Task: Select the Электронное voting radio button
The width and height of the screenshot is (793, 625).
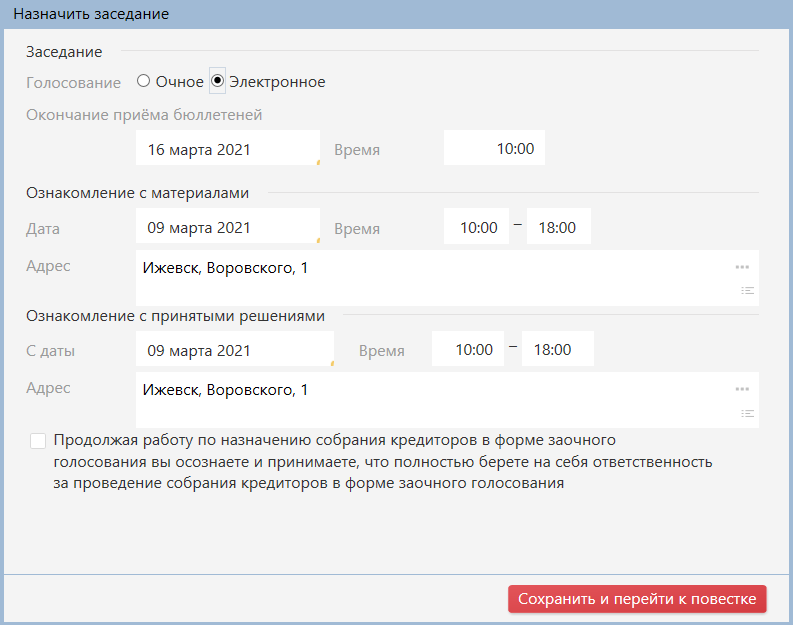Action: point(217,81)
